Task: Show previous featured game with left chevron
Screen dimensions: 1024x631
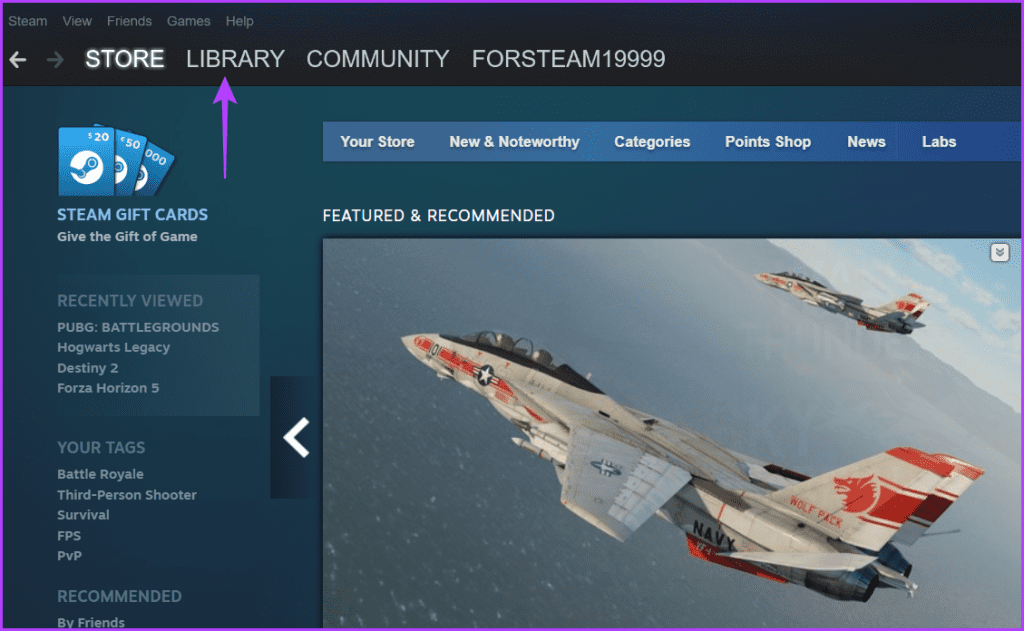Action: 296,437
